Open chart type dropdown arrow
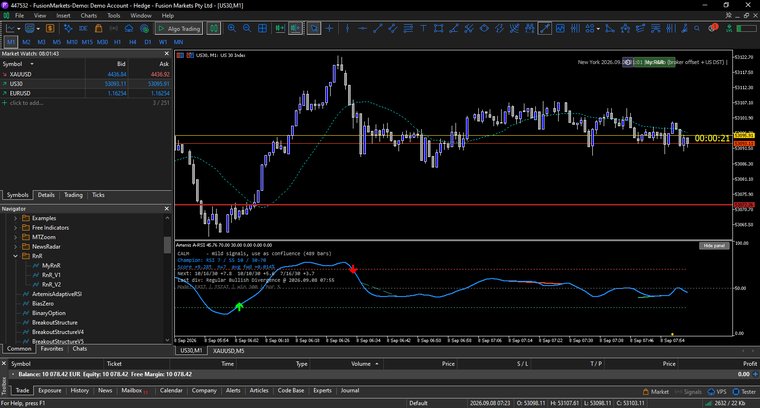Viewport: 760px width, 408px height. coord(19,29)
